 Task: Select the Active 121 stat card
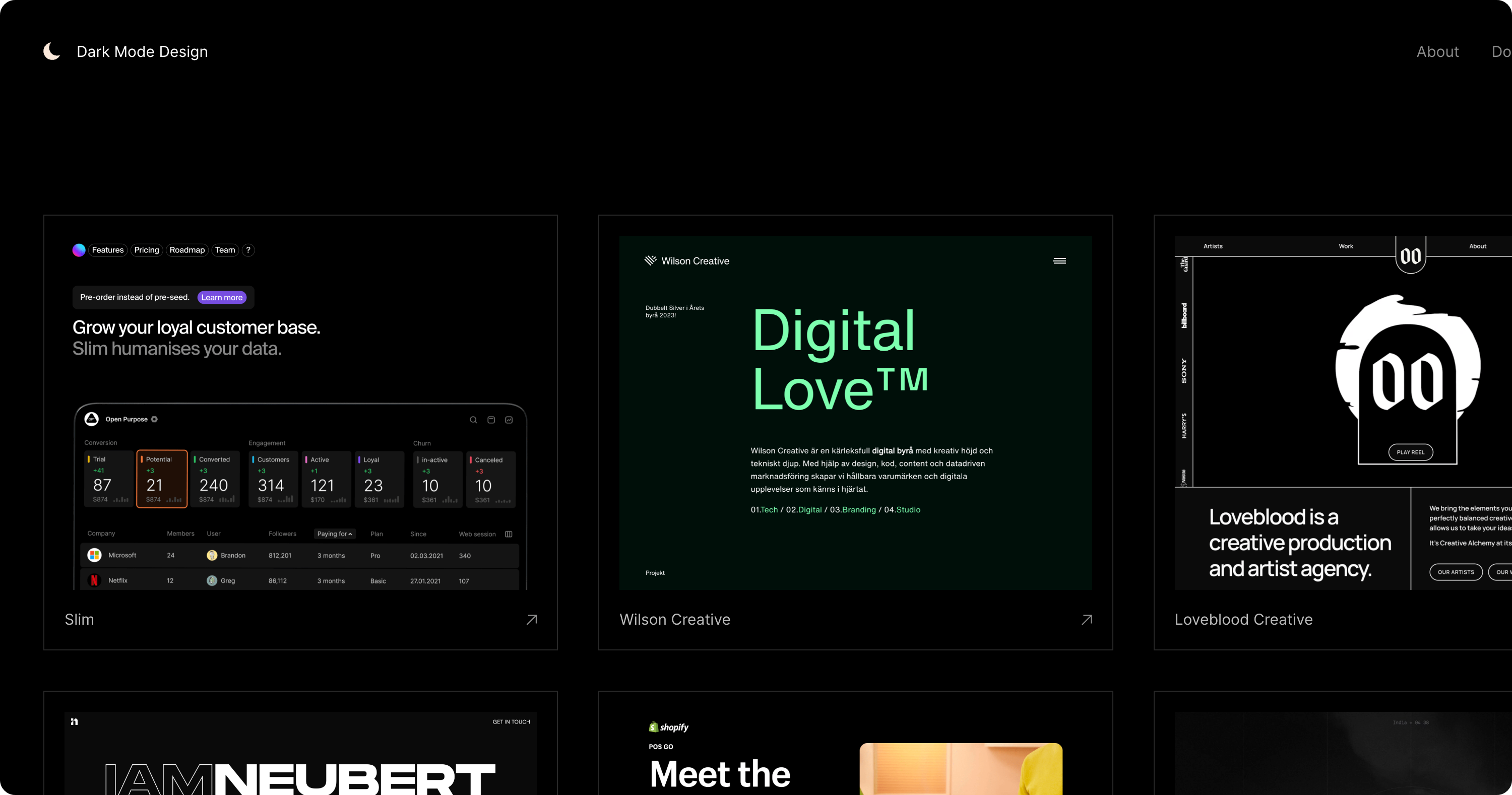[327, 479]
